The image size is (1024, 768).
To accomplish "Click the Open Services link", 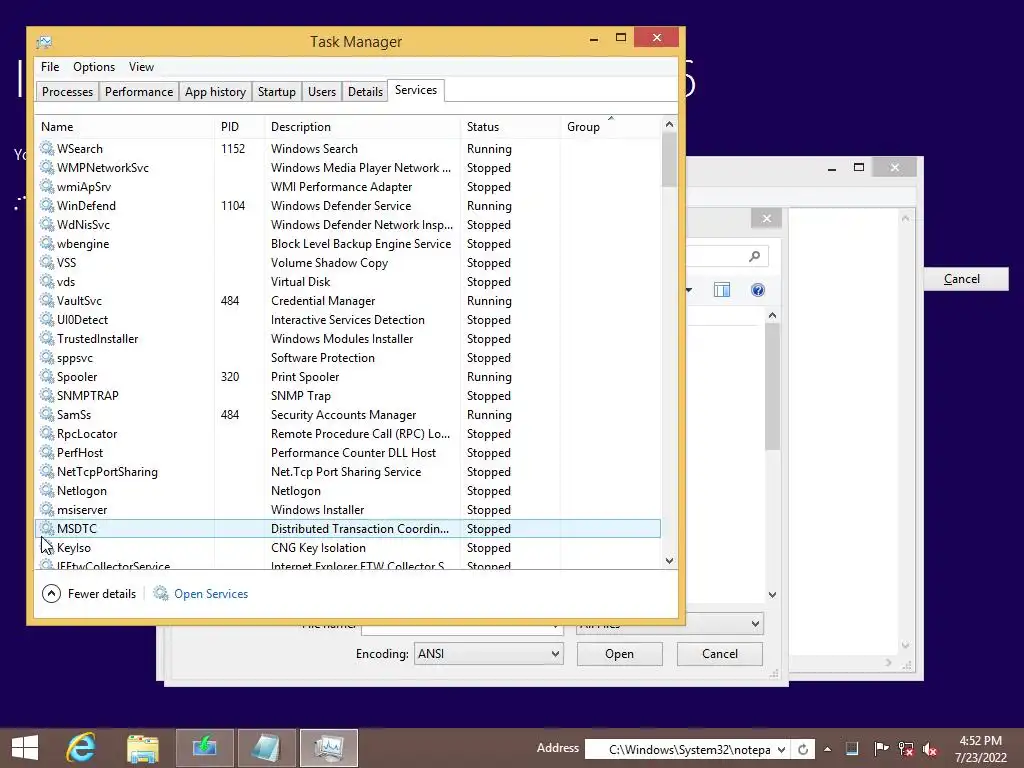I will [211, 594].
